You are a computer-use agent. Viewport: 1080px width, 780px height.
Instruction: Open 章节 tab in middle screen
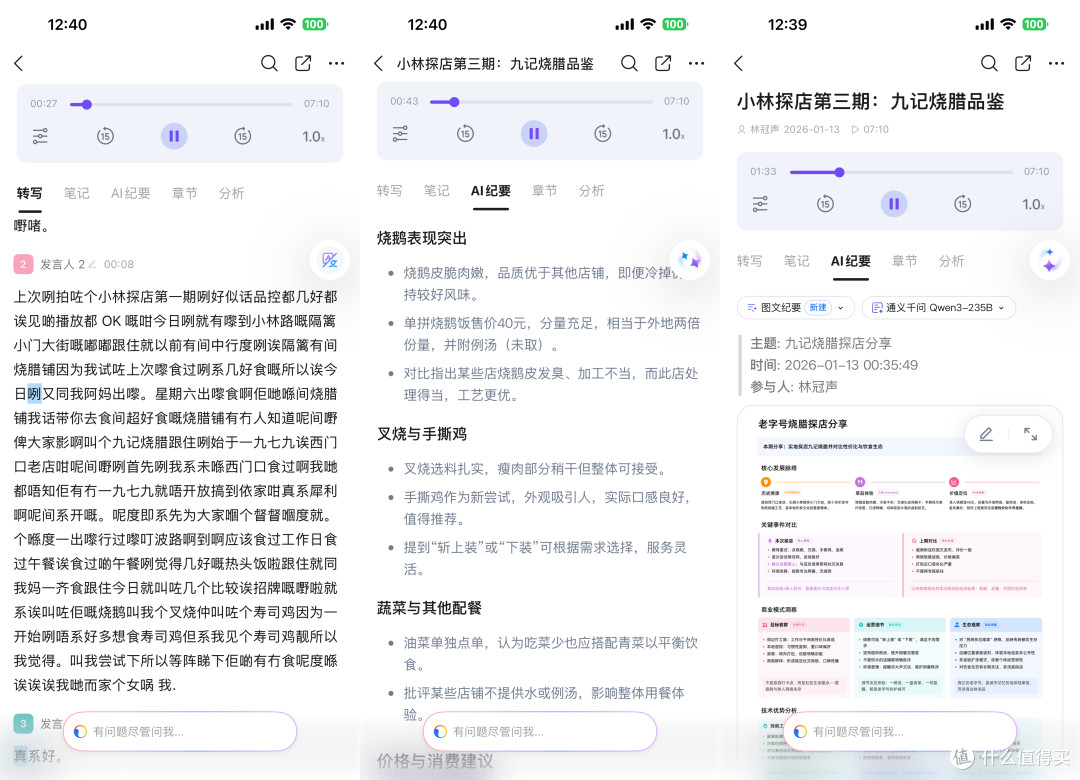[x=544, y=190]
